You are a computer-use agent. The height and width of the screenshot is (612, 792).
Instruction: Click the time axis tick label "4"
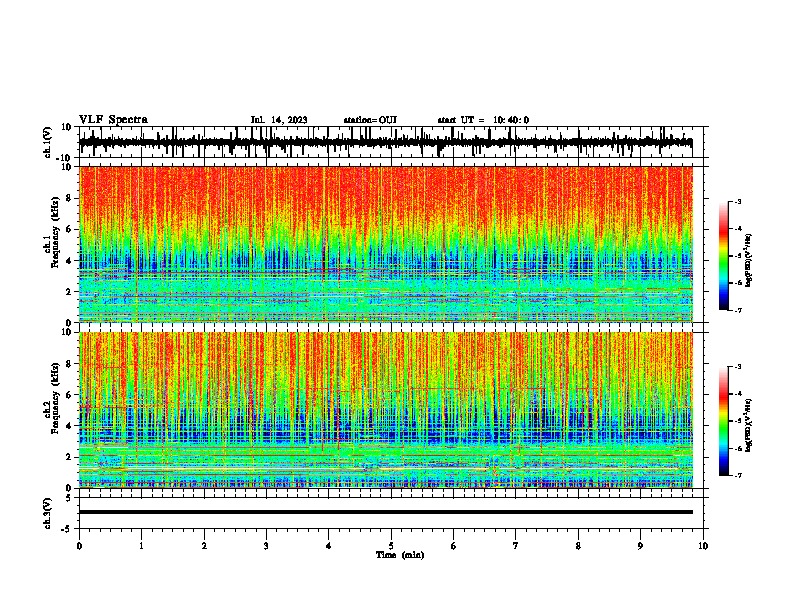(329, 546)
